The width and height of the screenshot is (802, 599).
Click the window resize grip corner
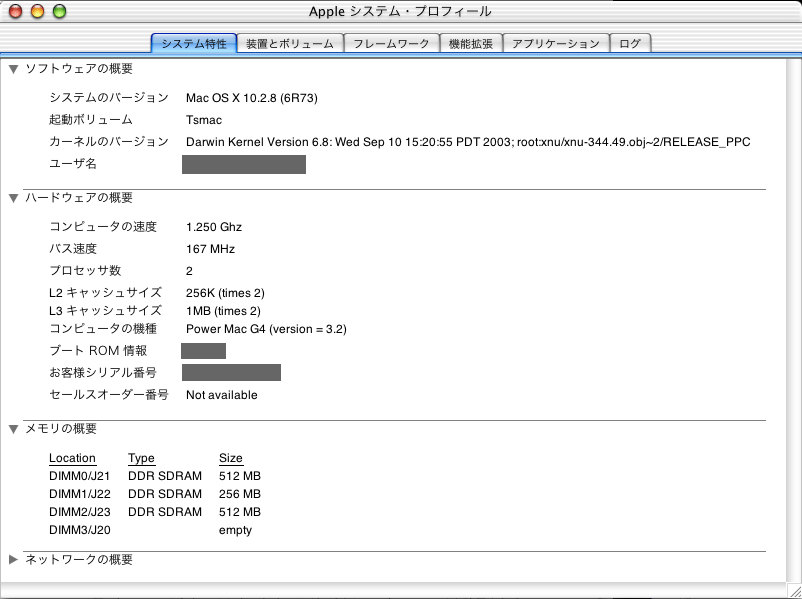point(794,591)
